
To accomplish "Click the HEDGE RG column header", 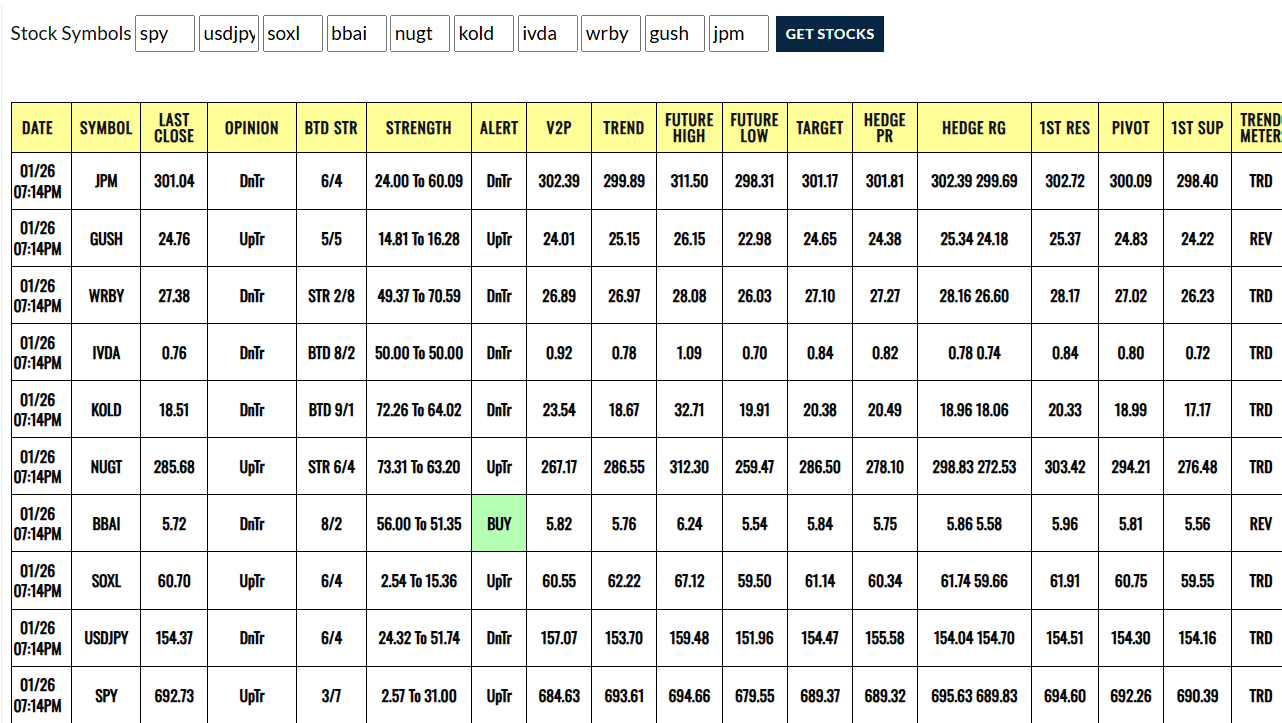I will [974, 128].
